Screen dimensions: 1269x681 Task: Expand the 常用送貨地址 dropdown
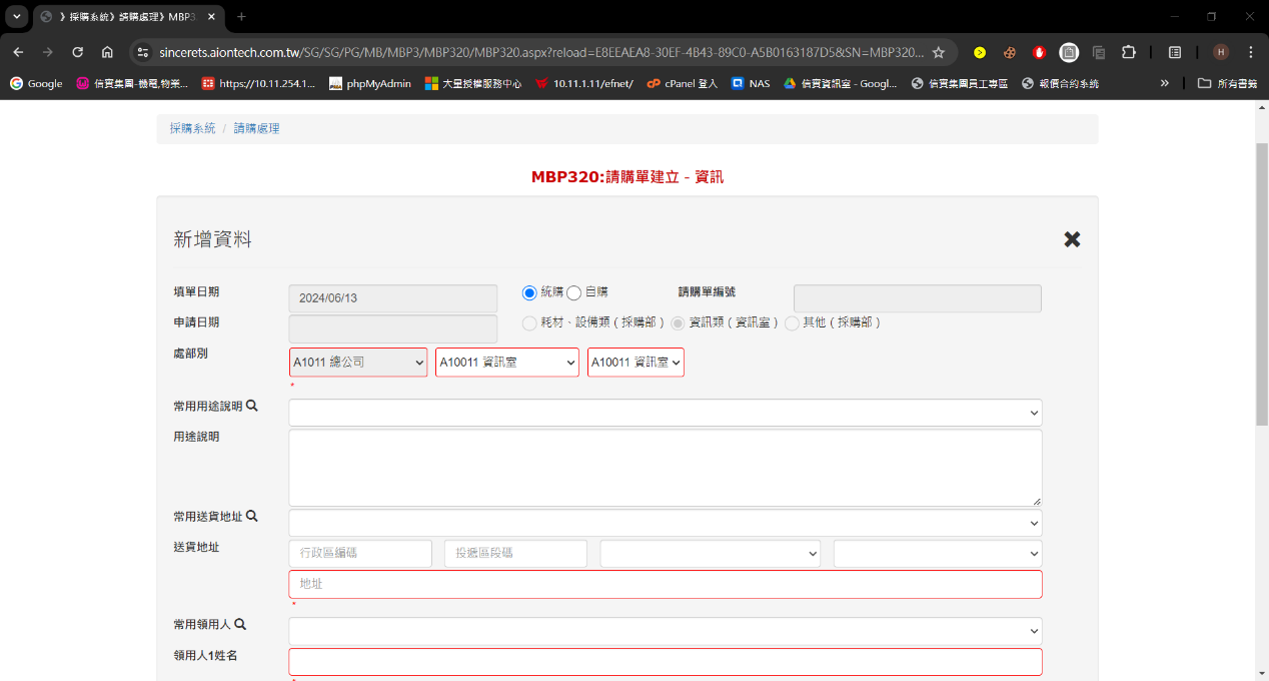pos(665,523)
